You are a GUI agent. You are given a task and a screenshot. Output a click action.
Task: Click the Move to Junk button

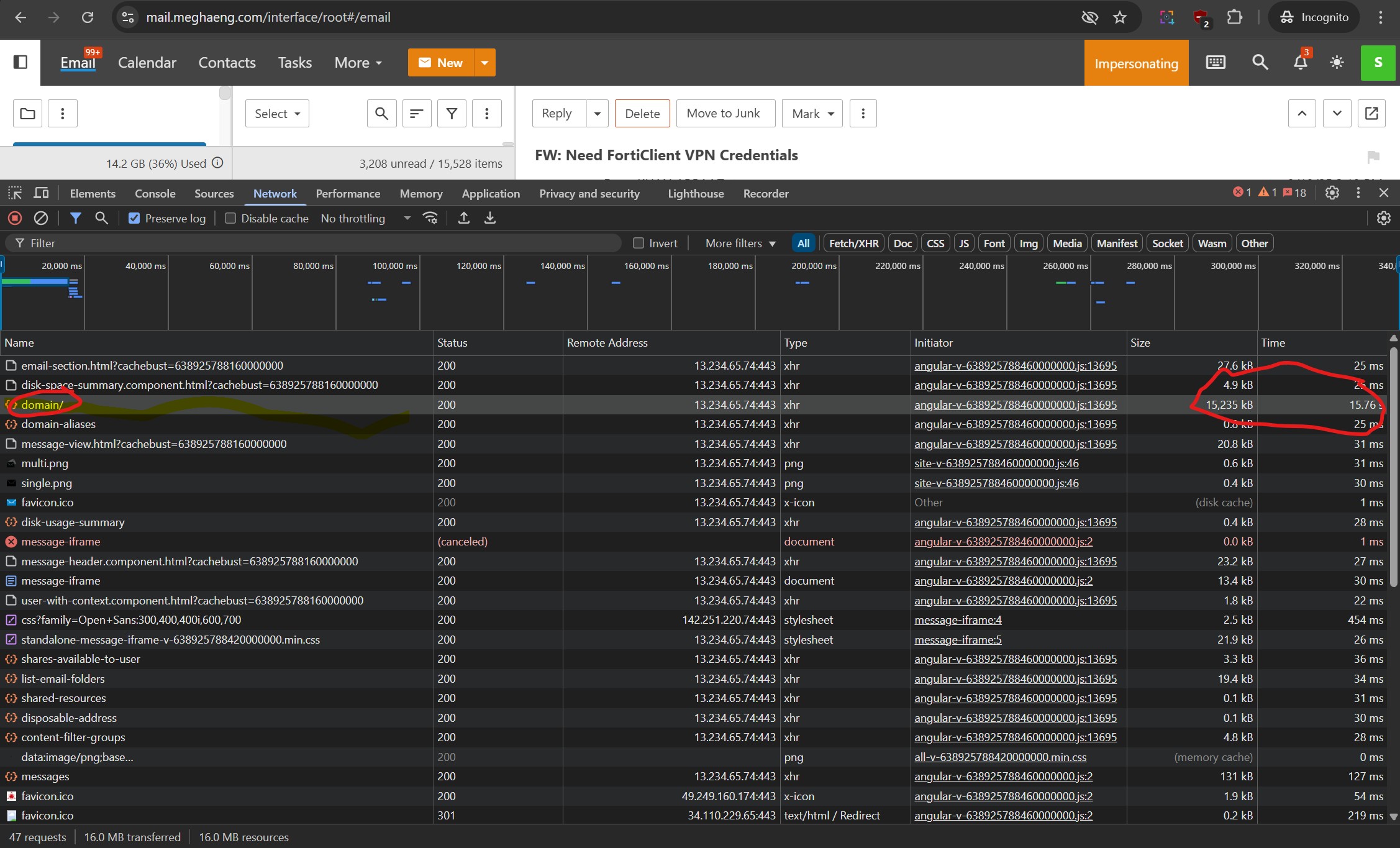[724, 114]
